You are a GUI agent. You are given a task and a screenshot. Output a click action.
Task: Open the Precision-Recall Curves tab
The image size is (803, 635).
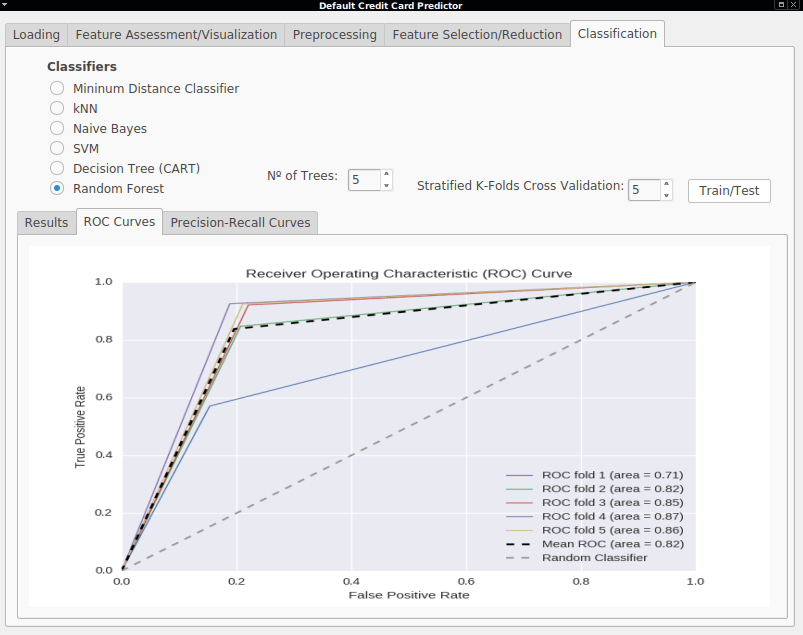pos(240,223)
